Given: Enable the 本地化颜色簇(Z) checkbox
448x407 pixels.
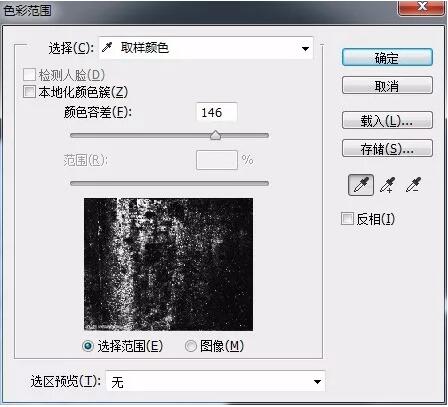Looking at the screenshot, I should [x=29, y=92].
